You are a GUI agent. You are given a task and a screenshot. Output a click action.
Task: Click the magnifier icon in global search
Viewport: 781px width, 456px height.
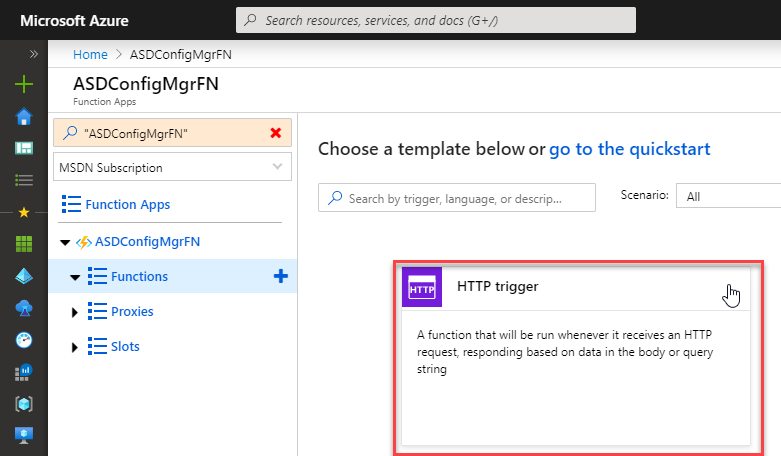(251, 20)
